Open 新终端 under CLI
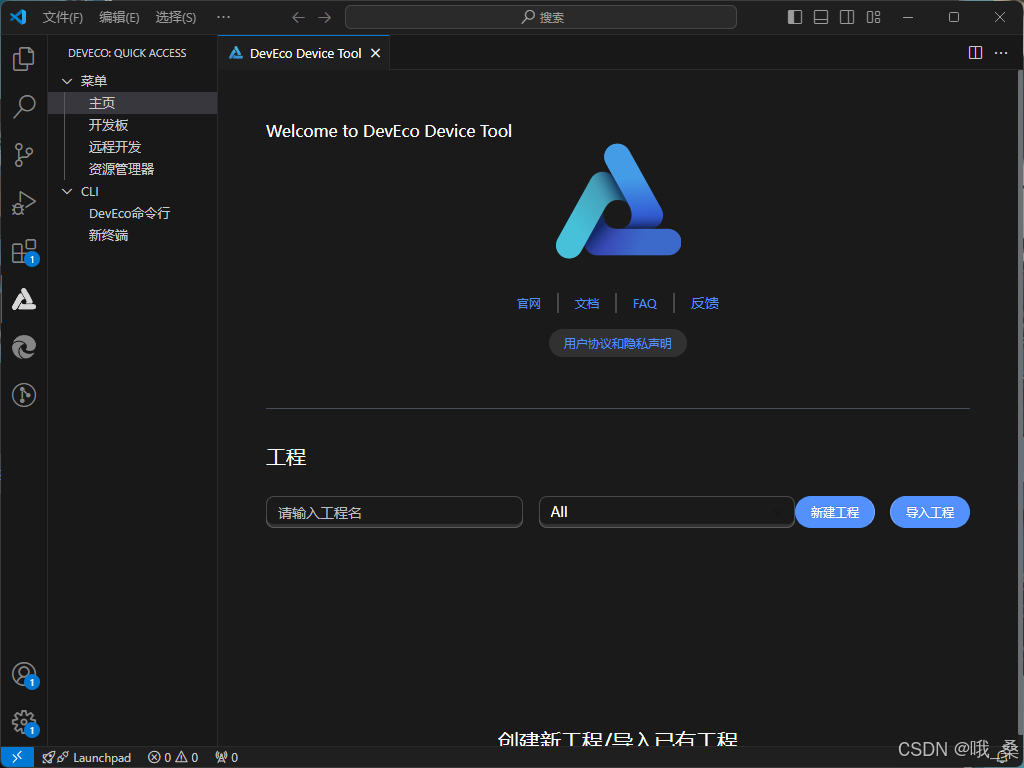This screenshot has height=768, width=1024. click(x=133, y=236)
